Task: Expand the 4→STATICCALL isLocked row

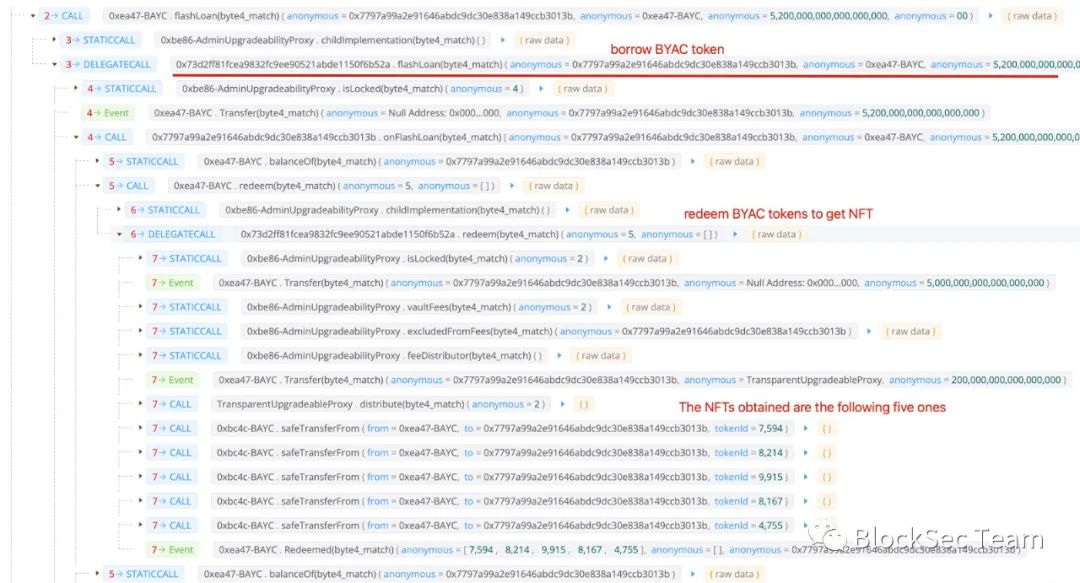Action: (x=76, y=89)
